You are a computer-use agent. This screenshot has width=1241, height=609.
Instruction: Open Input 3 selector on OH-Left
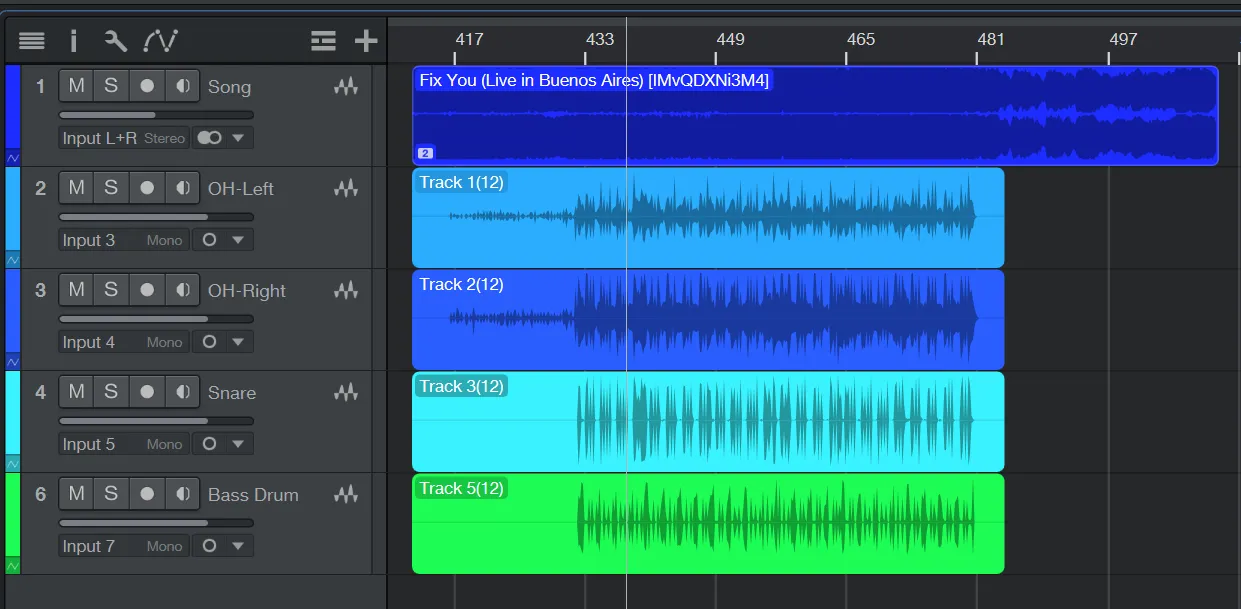[x=89, y=240]
